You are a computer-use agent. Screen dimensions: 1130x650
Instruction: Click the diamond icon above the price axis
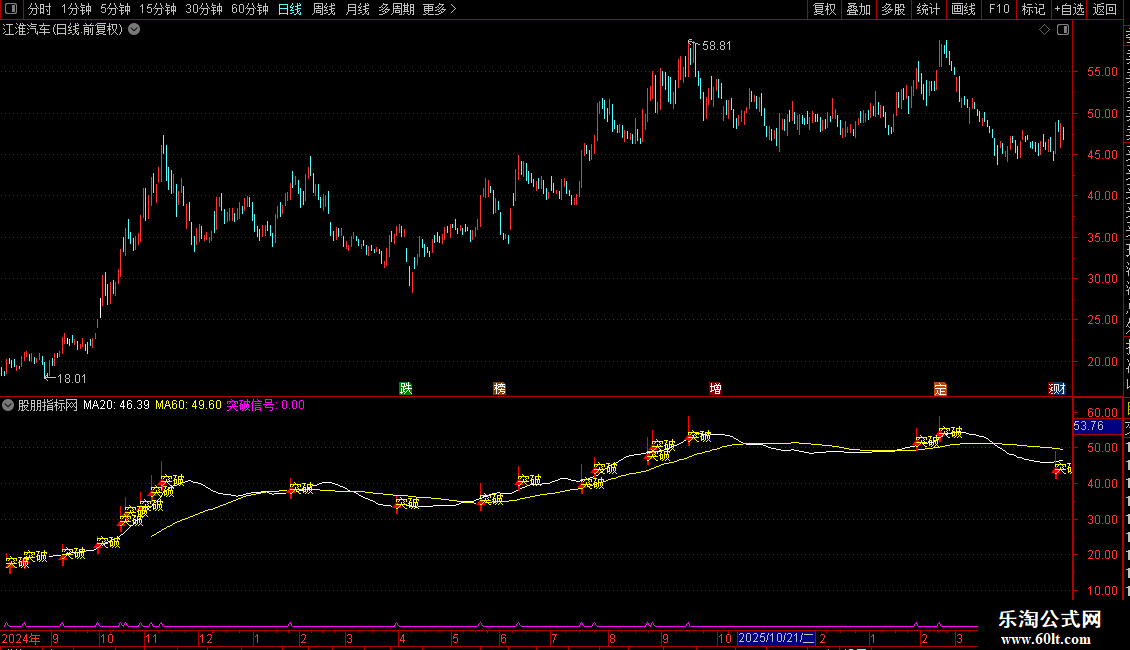pyautogui.click(x=1044, y=30)
